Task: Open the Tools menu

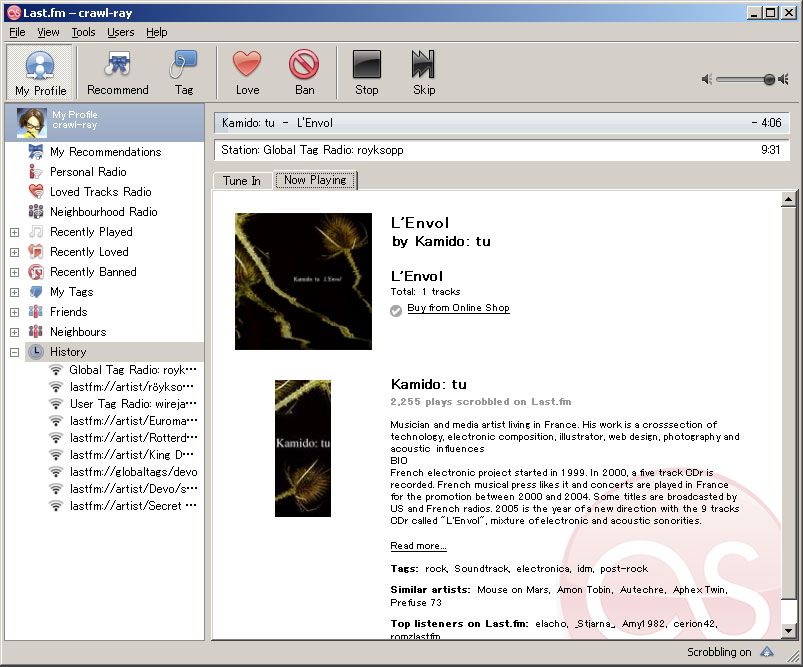Action: click(x=83, y=32)
